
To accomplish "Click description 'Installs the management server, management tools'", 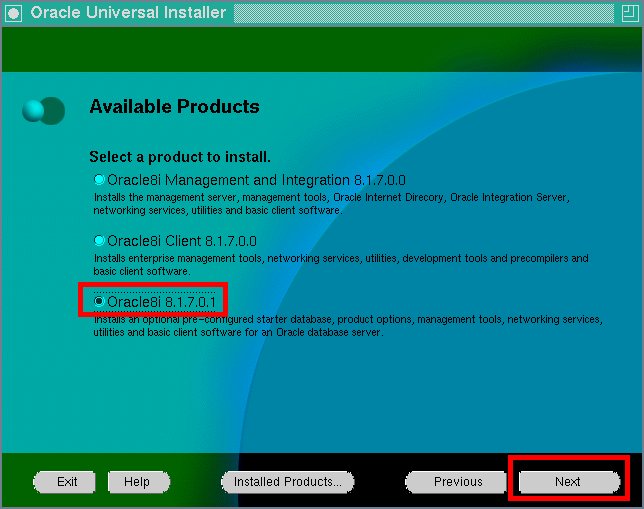I will point(331,204).
